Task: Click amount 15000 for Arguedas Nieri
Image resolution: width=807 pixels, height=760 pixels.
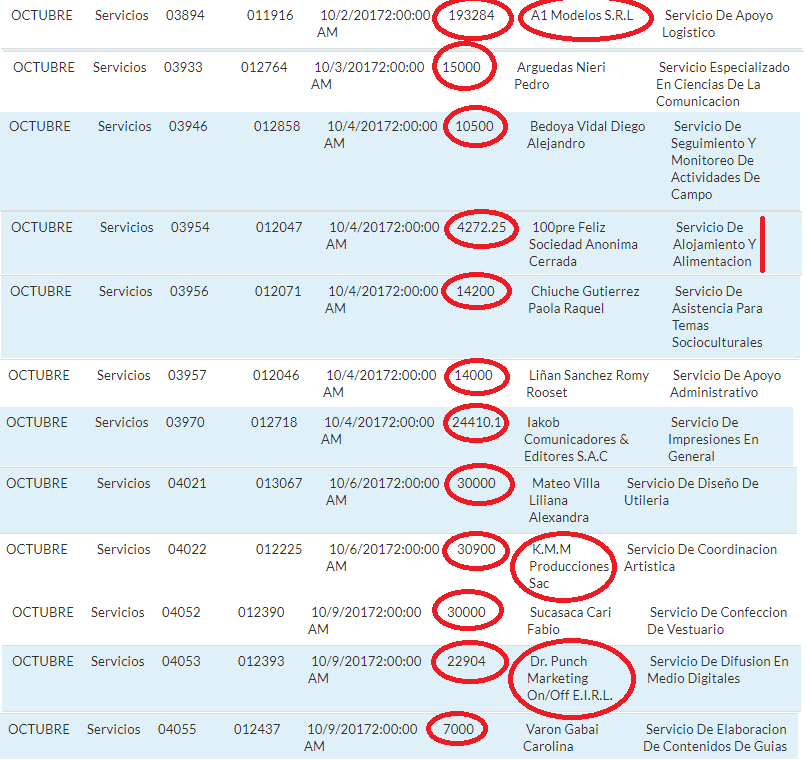Action: [x=462, y=67]
